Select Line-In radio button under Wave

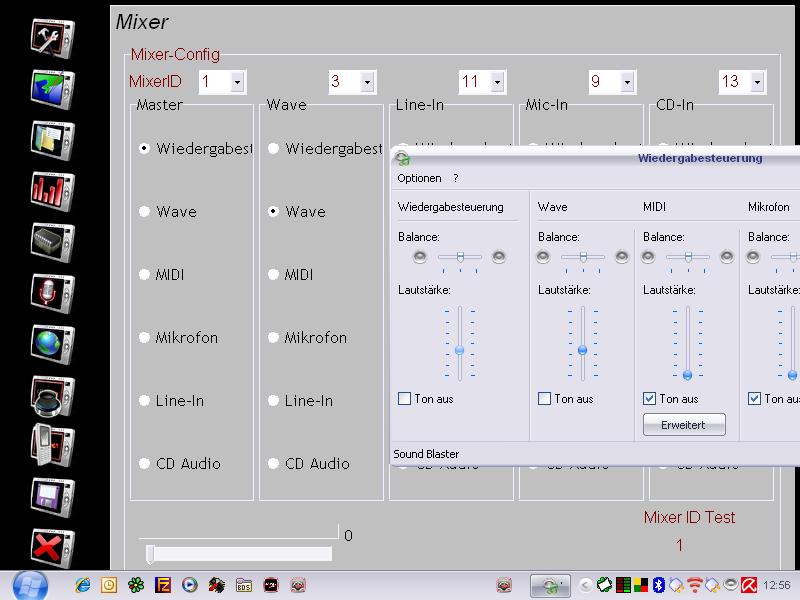tap(273, 401)
